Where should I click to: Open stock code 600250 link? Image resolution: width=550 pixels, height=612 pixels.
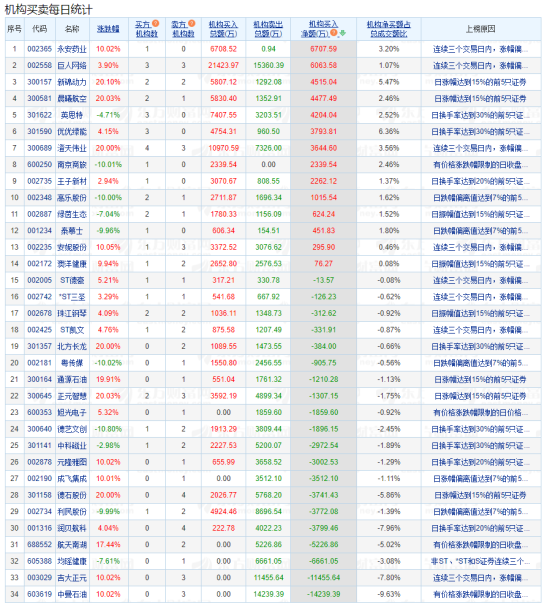pos(39,165)
